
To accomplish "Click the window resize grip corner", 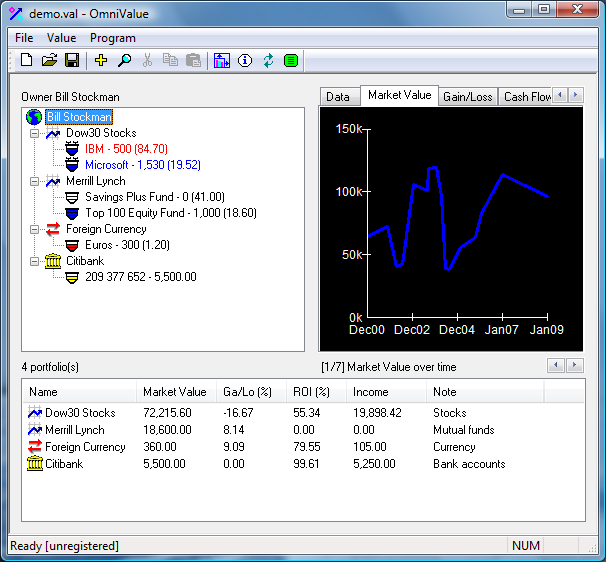I will [x=592, y=548].
